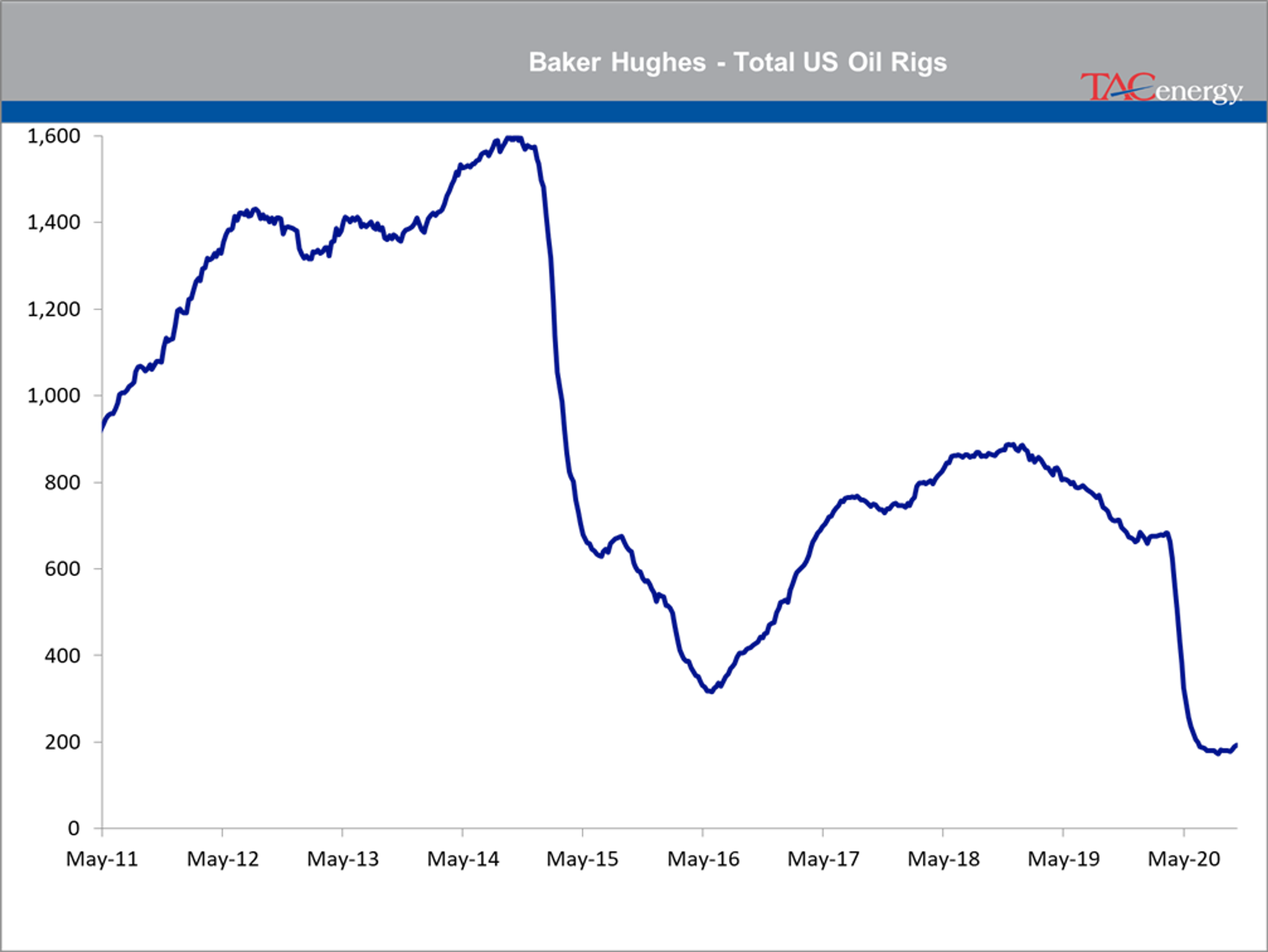Click the May-14 x-axis label
This screenshot has width=1268, height=952.
tap(463, 859)
